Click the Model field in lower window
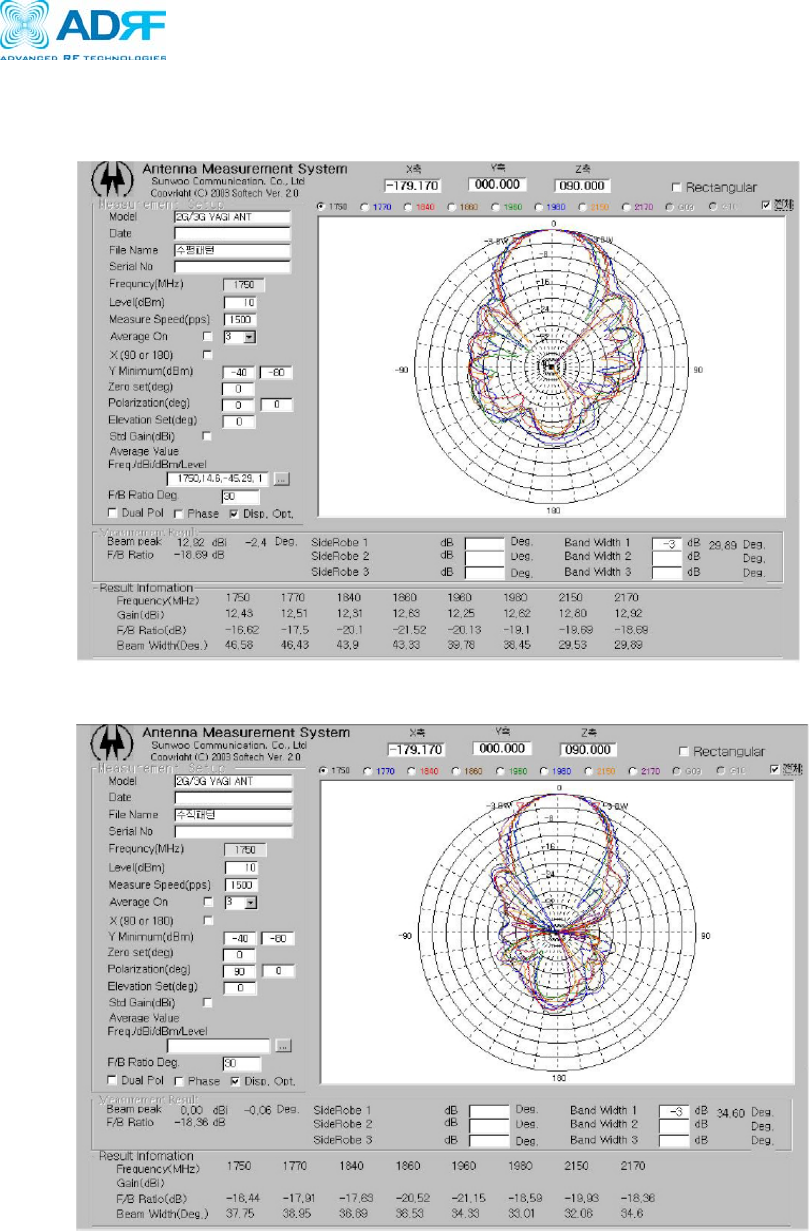The width and height of the screenshot is (811, 1232). click(x=233, y=780)
